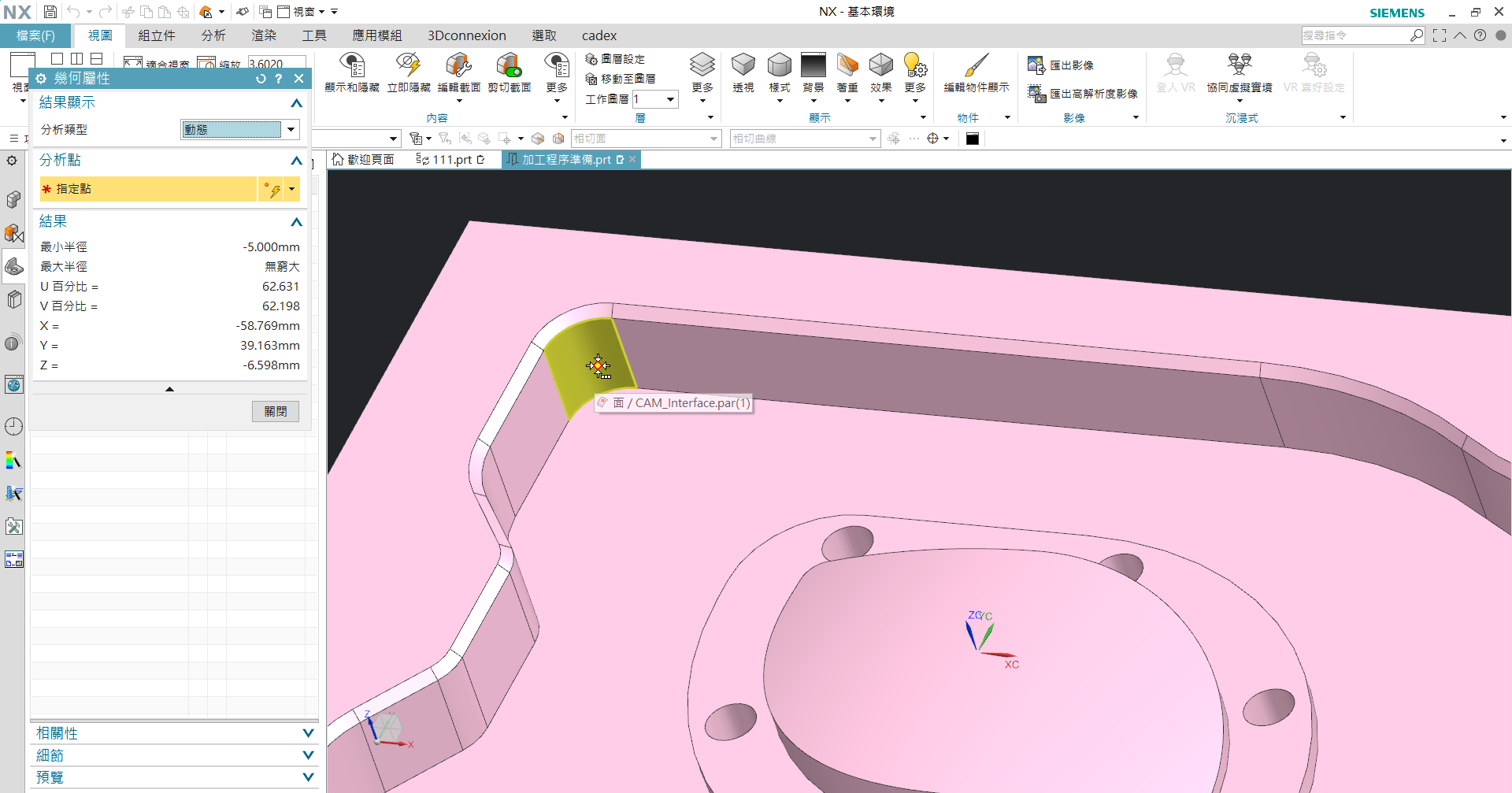Collapse the 結果 section
This screenshot has height=793, width=1512.
[x=296, y=222]
